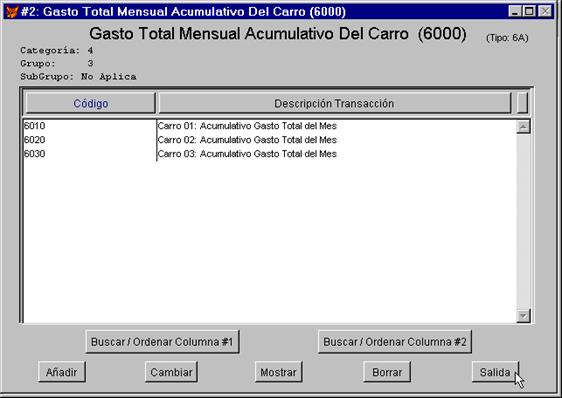This screenshot has width=562, height=398.
Task: Click Buscar / Ordenar Columna #2
Action: (x=395, y=342)
